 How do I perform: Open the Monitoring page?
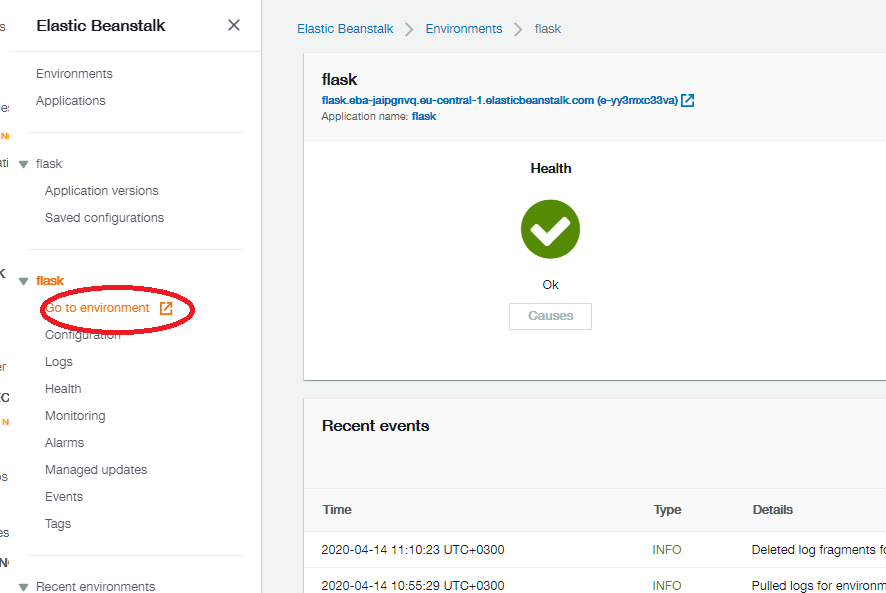tap(75, 415)
